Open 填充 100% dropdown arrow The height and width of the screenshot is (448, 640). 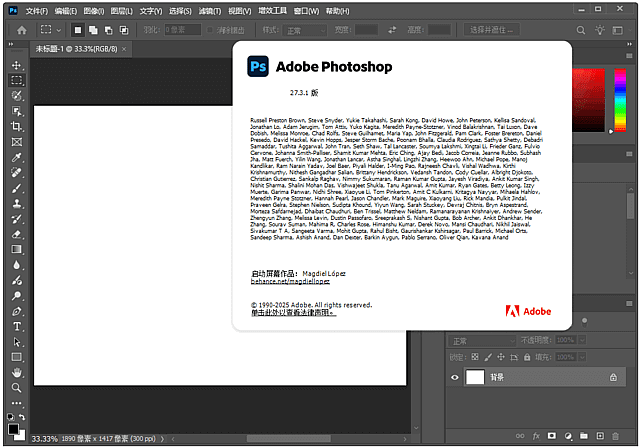point(582,357)
